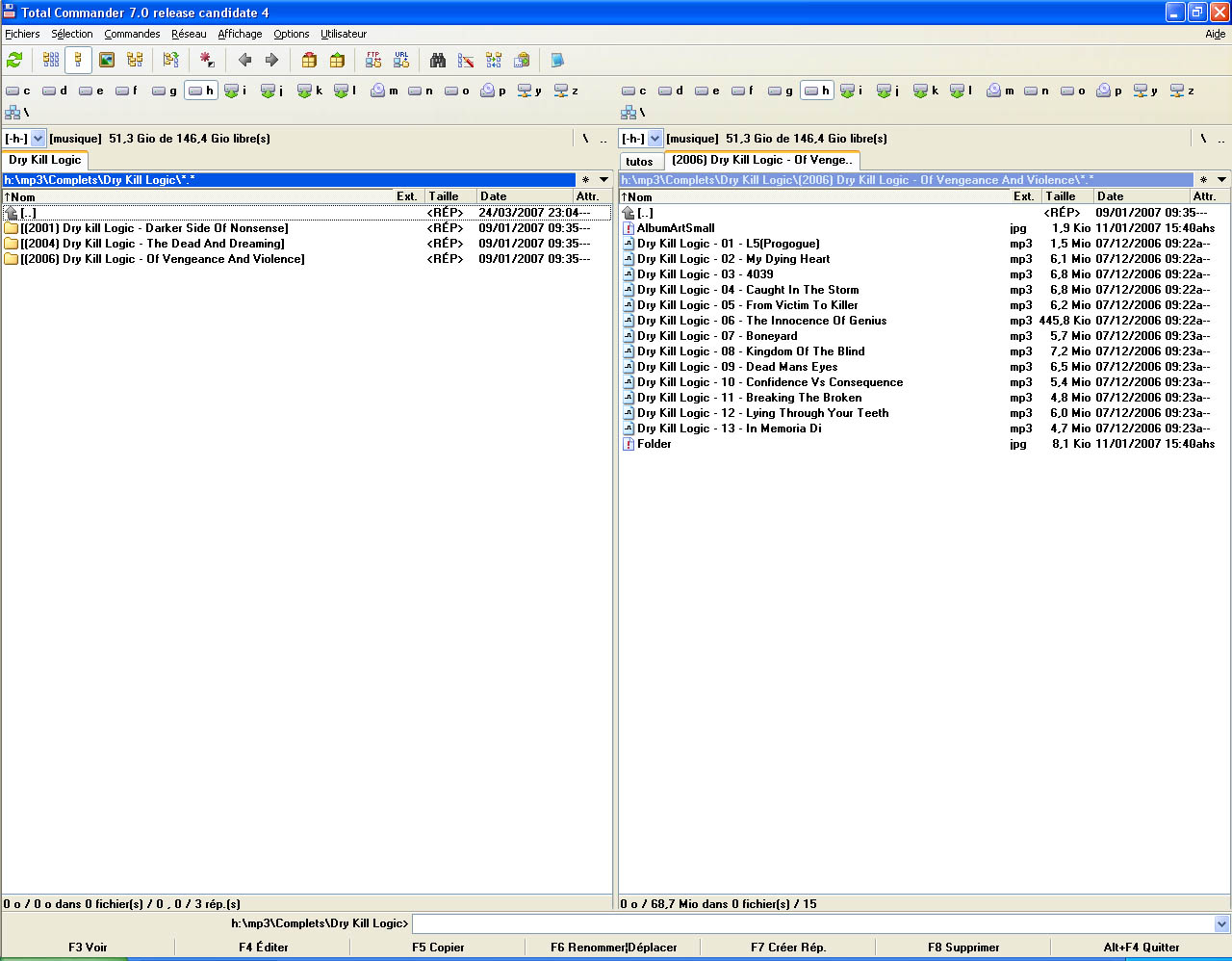Go back using the left arrow icon
This screenshot has height=961, width=1232.
pyautogui.click(x=244, y=60)
